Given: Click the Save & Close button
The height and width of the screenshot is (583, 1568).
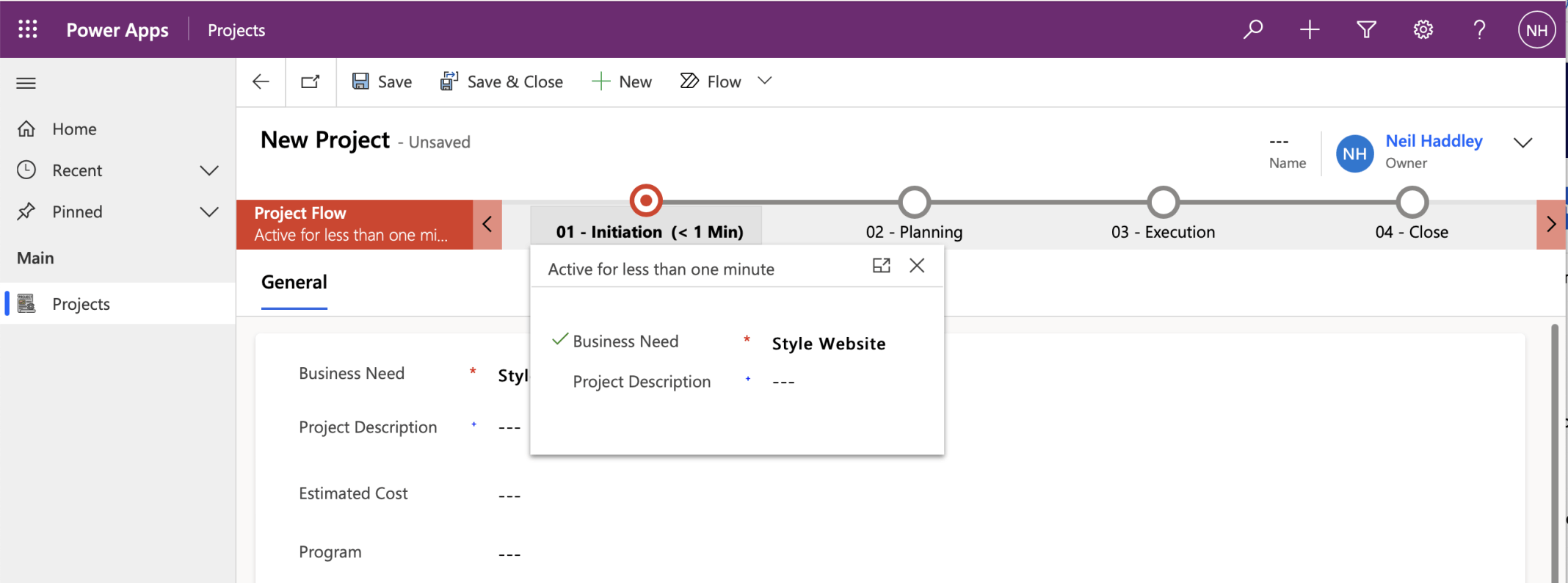Looking at the screenshot, I should [501, 82].
